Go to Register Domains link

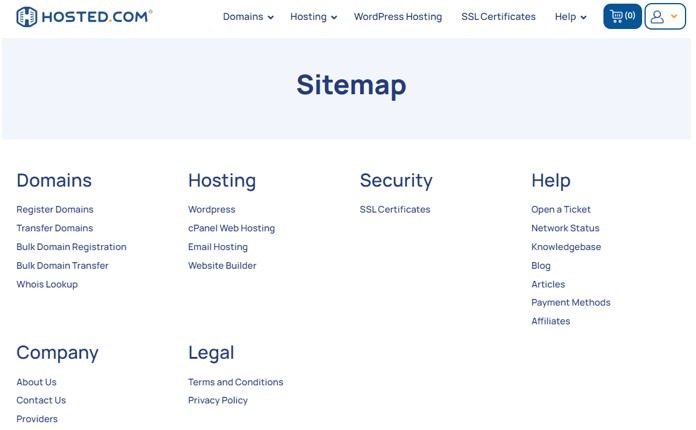(55, 209)
